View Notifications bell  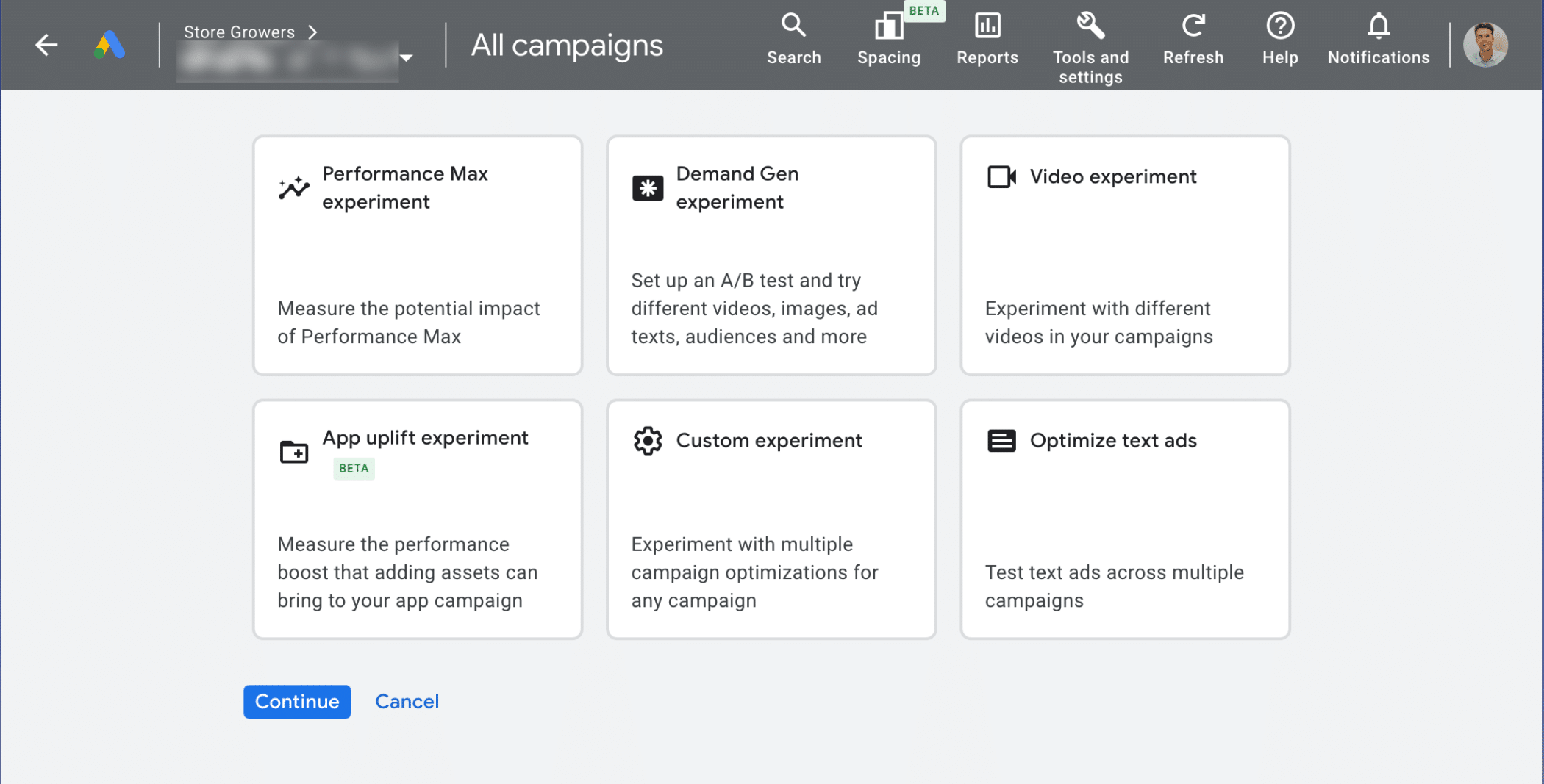tap(1378, 40)
